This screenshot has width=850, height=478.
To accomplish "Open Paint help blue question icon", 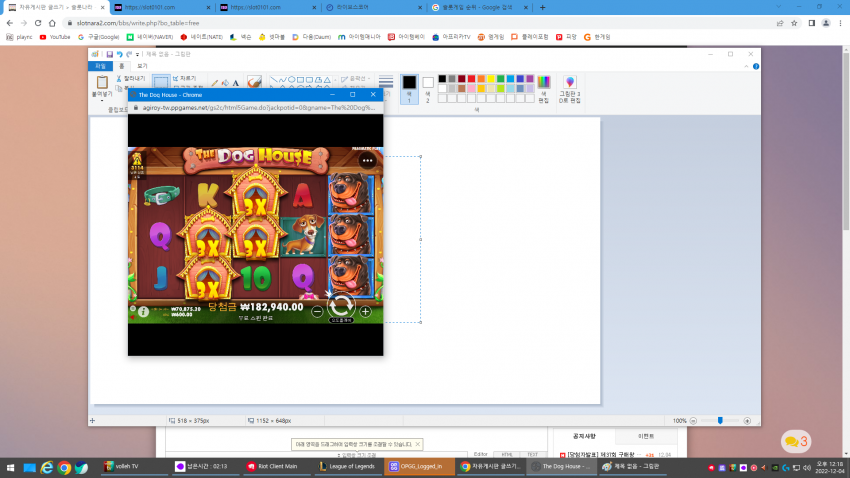I will pyautogui.click(x=756, y=66).
